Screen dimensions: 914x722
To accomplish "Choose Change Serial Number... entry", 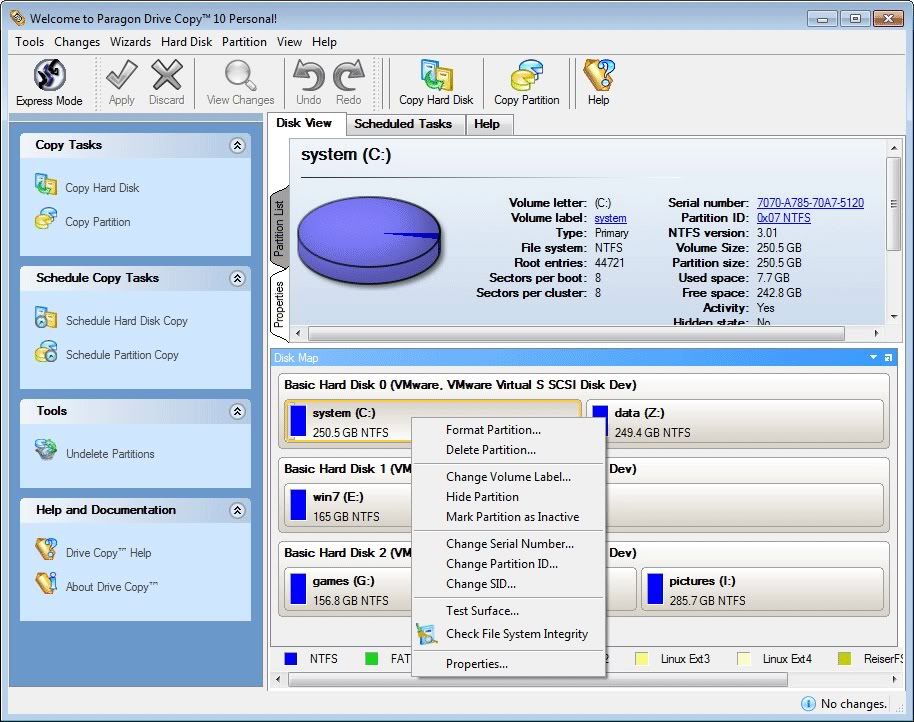I will pos(508,544).
